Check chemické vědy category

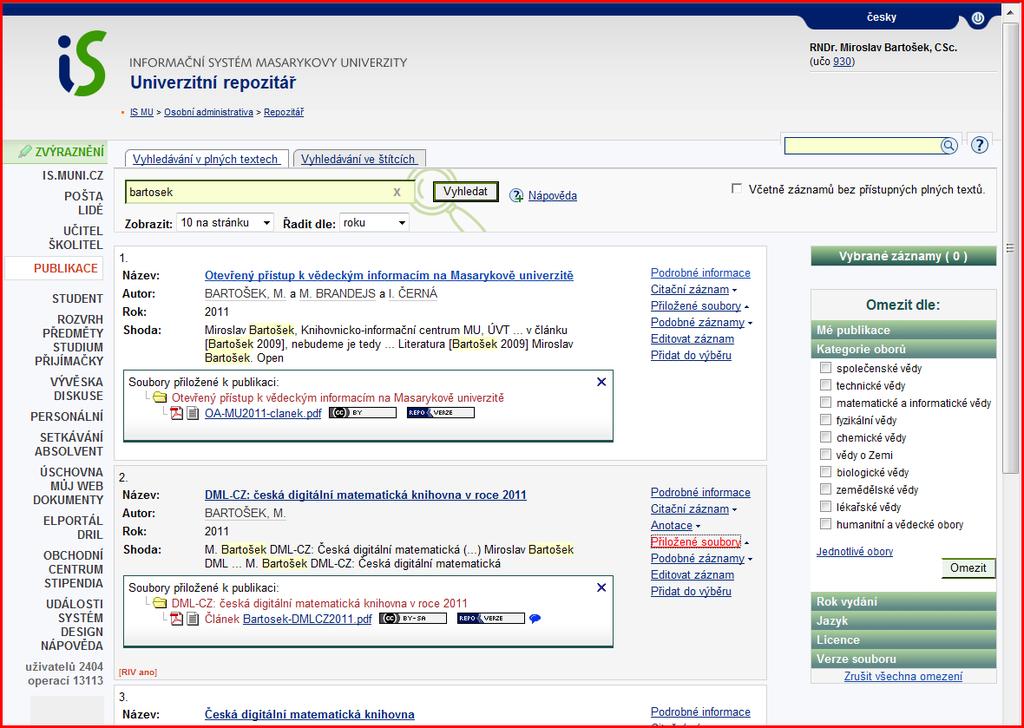point(825,437)
